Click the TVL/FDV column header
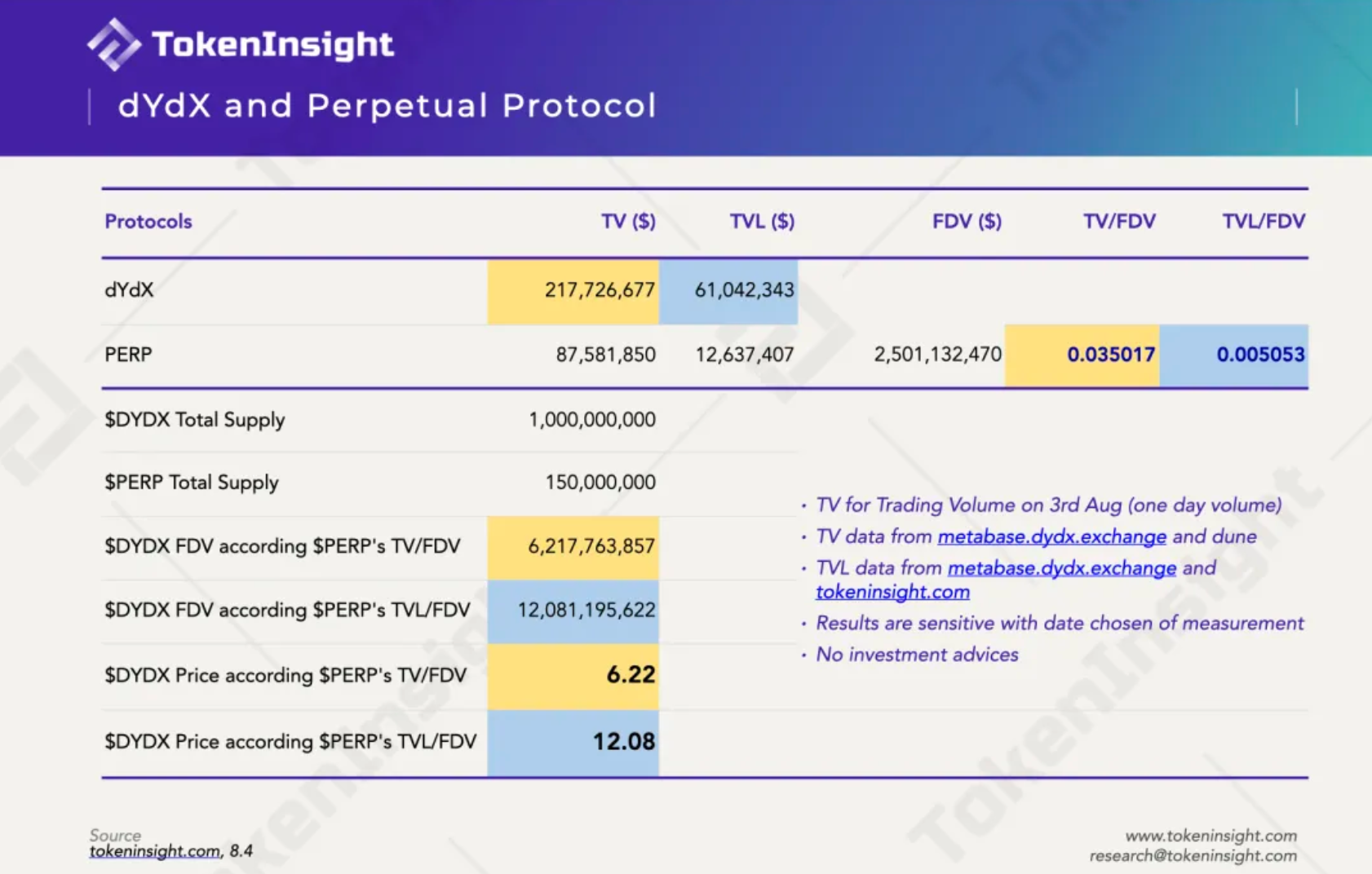 tap(1264, 222)
